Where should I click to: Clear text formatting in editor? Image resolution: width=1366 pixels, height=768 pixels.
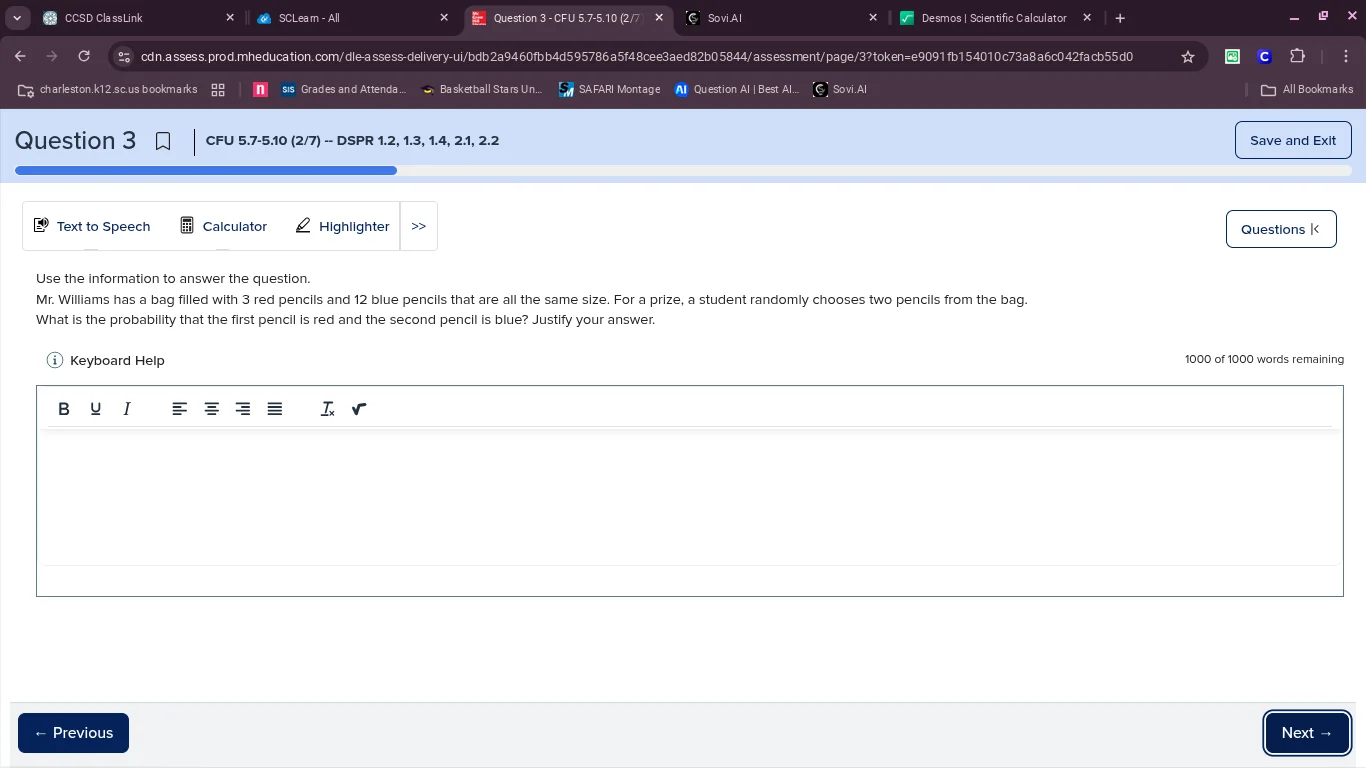(327, 409)
